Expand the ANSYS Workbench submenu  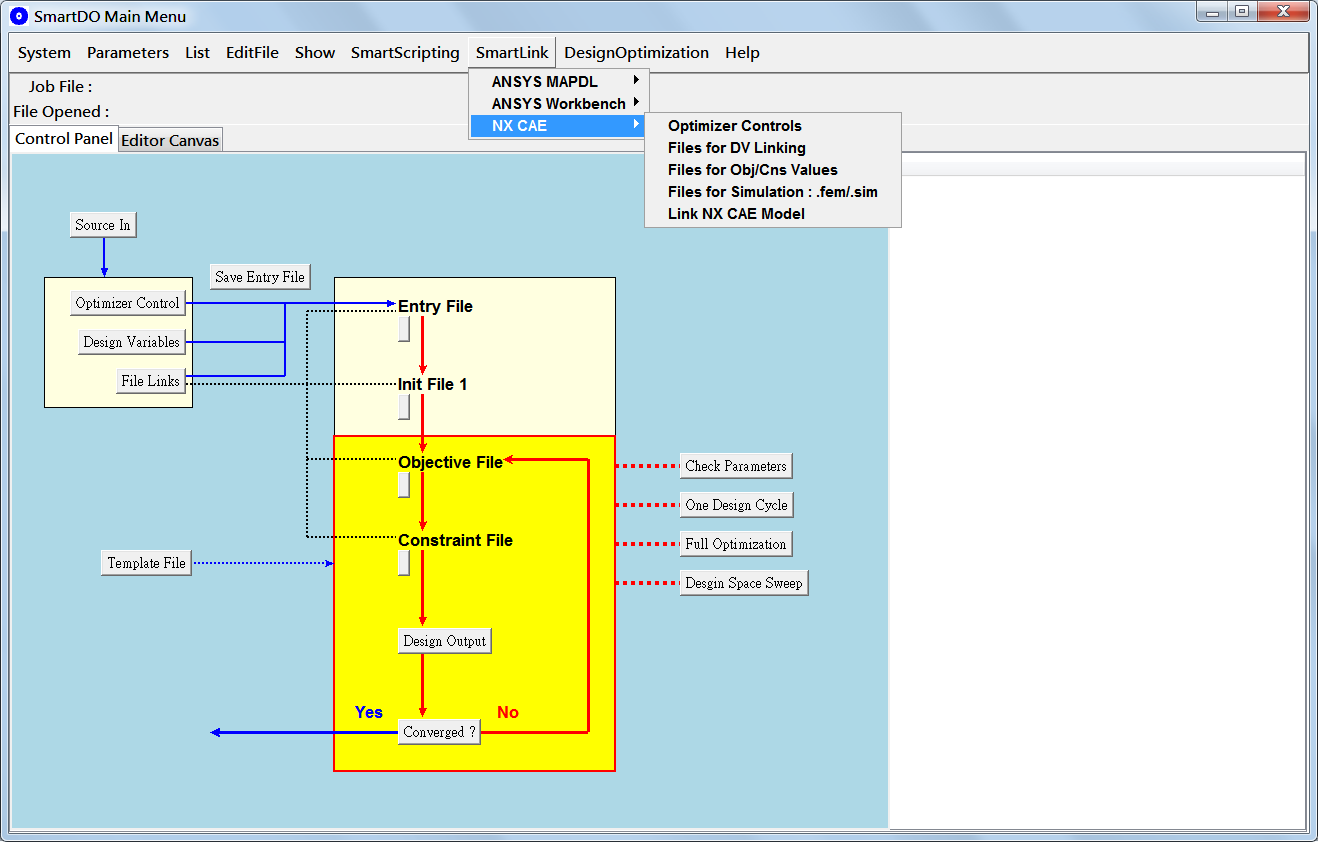559,103
